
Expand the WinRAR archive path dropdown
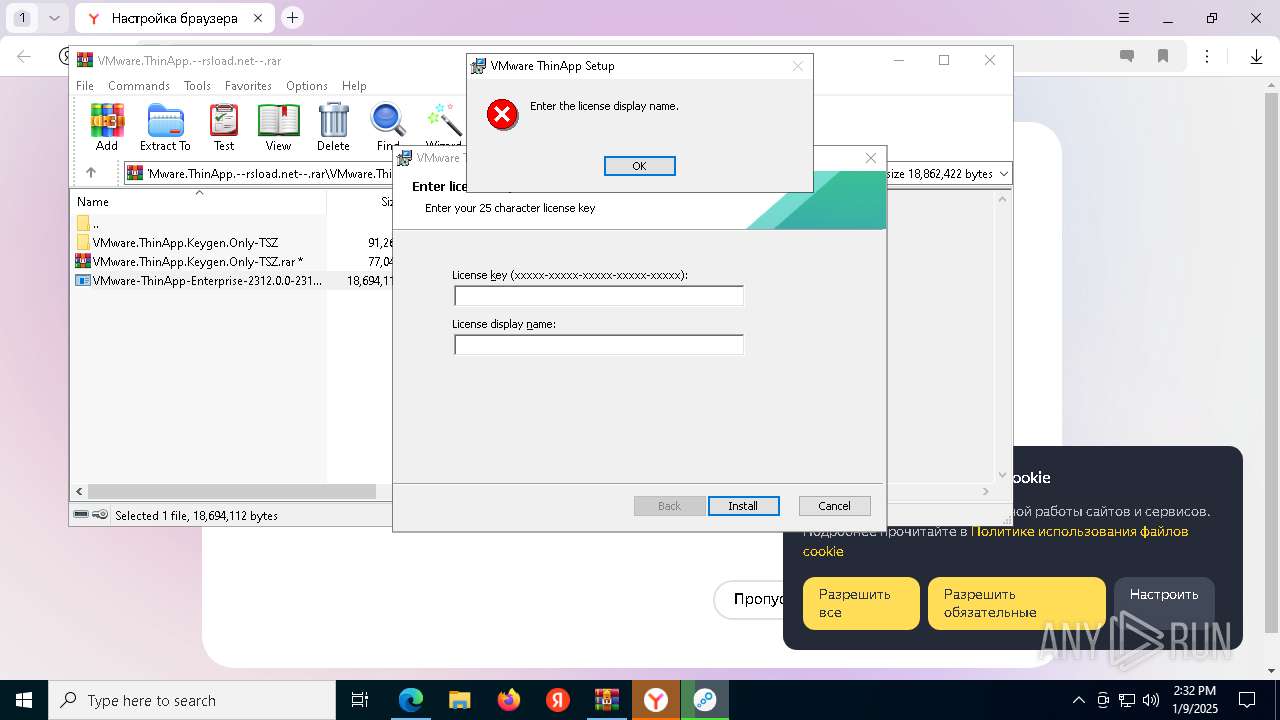(1004, 174)
